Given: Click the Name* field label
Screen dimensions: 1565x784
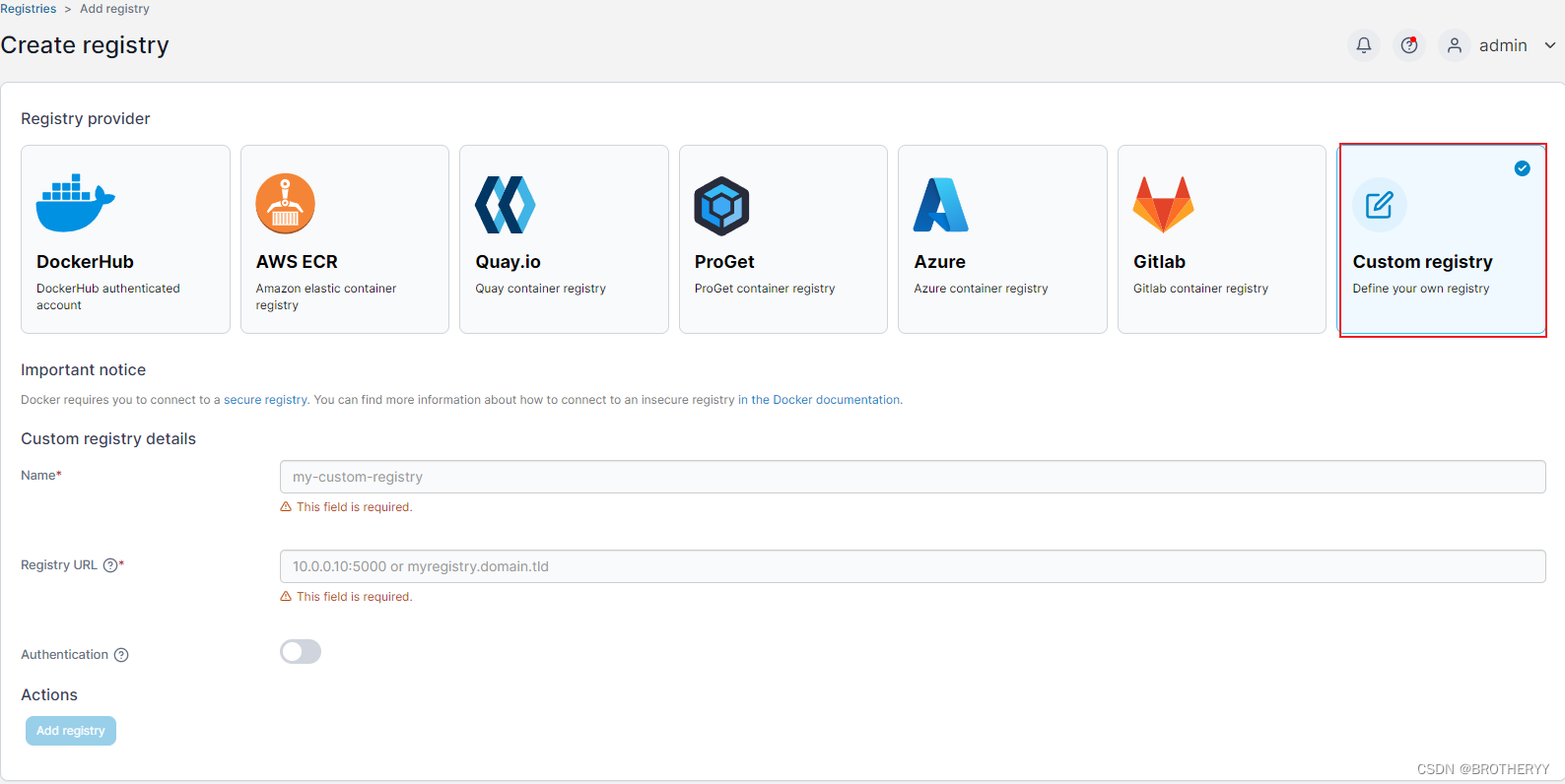Looking at the screenshot, I should 41,476.
